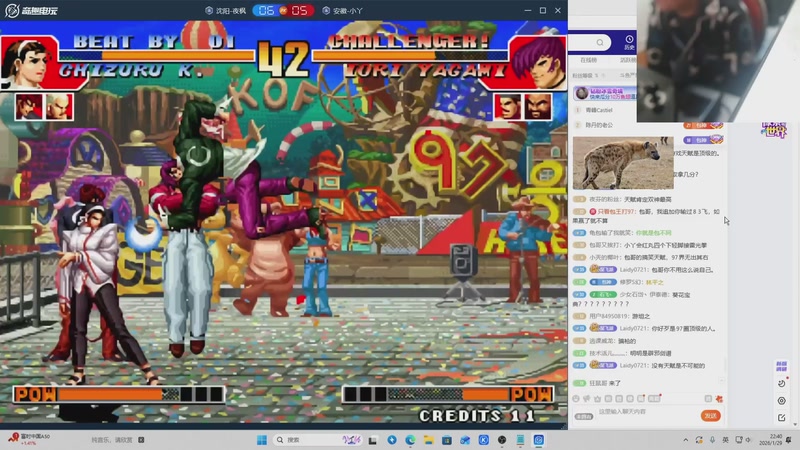Click the pill tag left of chat input
Image resolution: width=800 pixels, height=450 pixels.
584,416
